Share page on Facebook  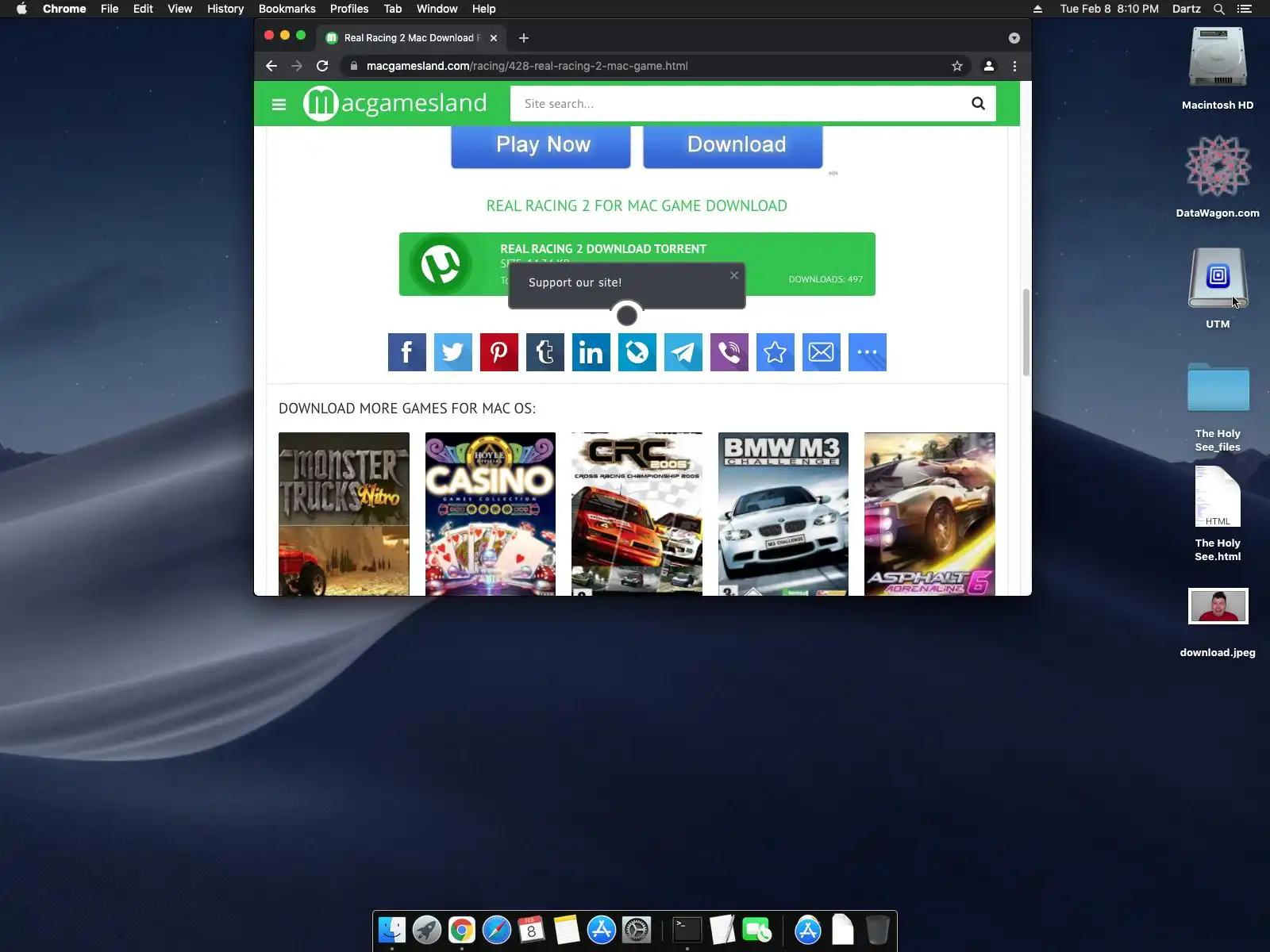pos(407,352)
